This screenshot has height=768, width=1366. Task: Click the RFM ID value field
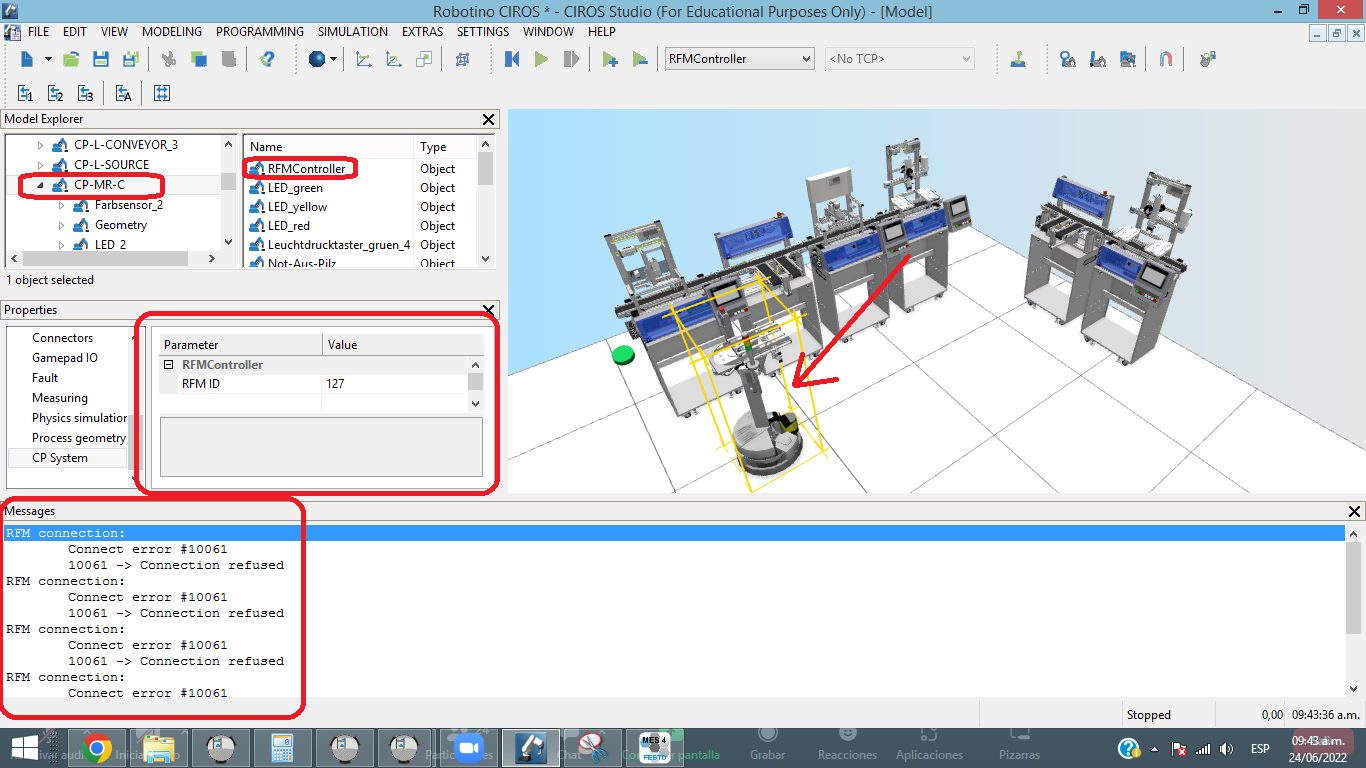[x=395, y=384]
